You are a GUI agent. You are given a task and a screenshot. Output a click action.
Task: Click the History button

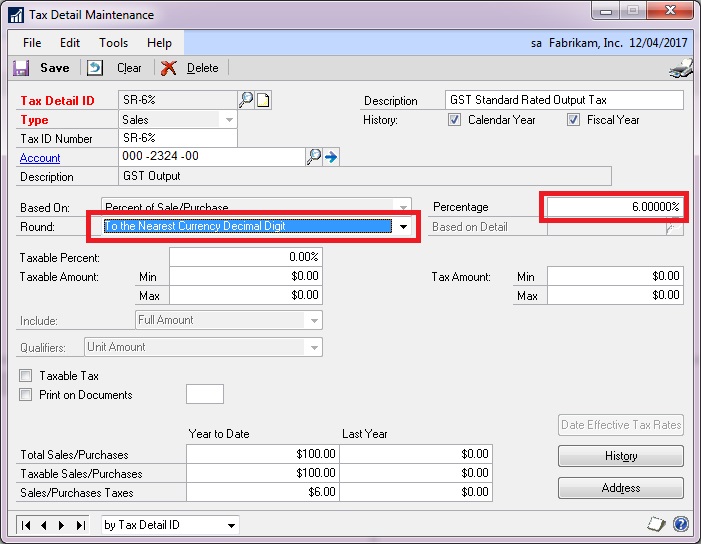621,456
